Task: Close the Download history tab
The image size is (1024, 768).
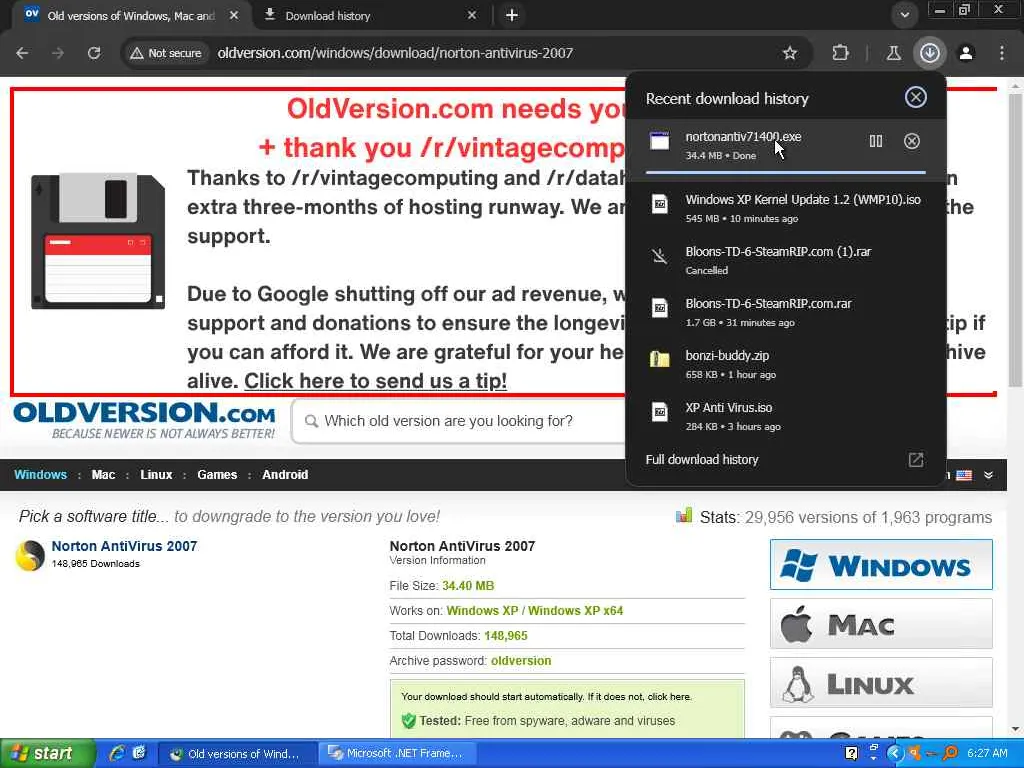Action: coord(472,15)
